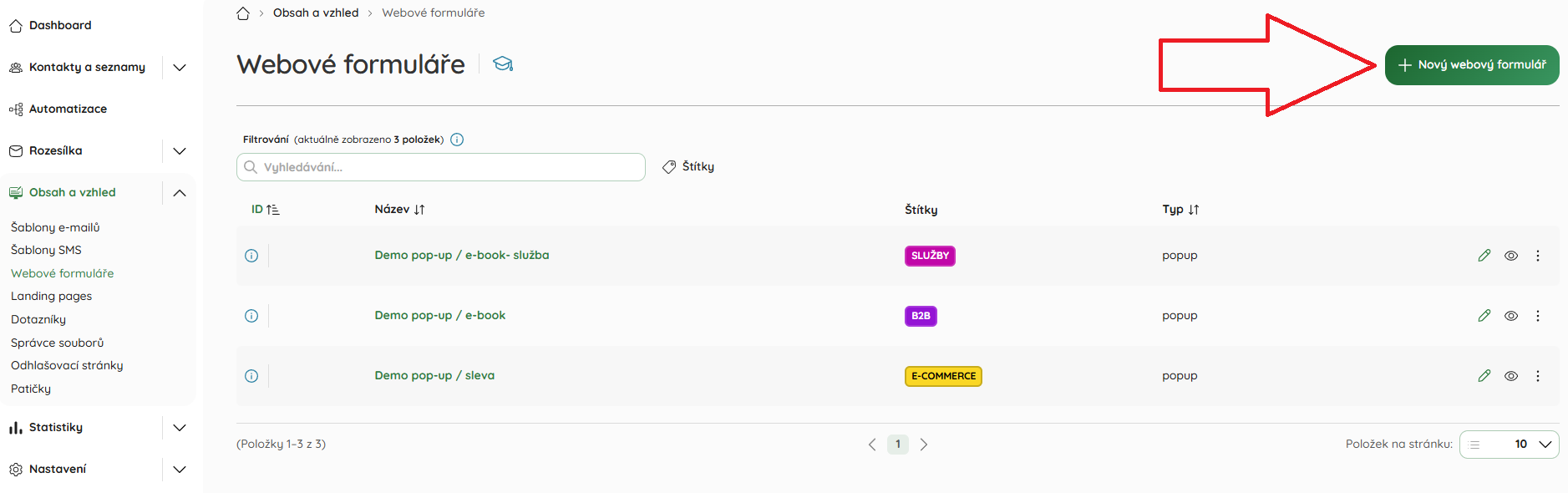Click popup type in e-book- služba row

1180,256
